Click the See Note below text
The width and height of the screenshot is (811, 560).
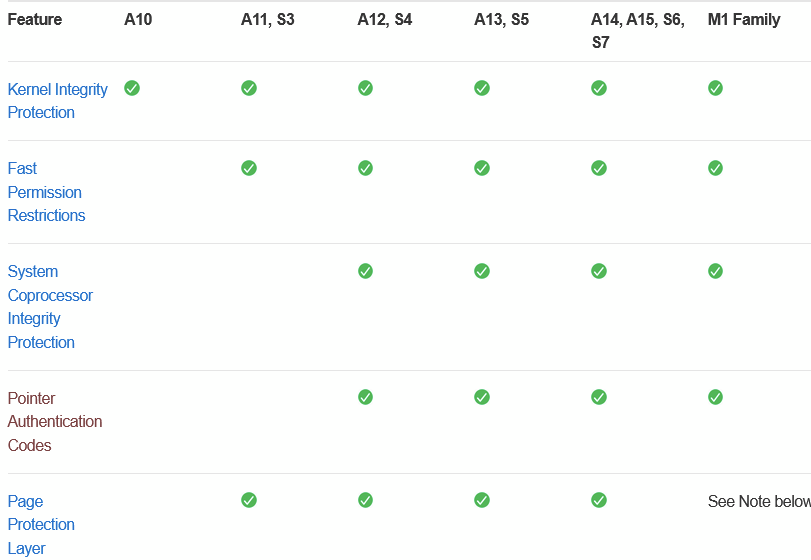click(x=759, y=501)
